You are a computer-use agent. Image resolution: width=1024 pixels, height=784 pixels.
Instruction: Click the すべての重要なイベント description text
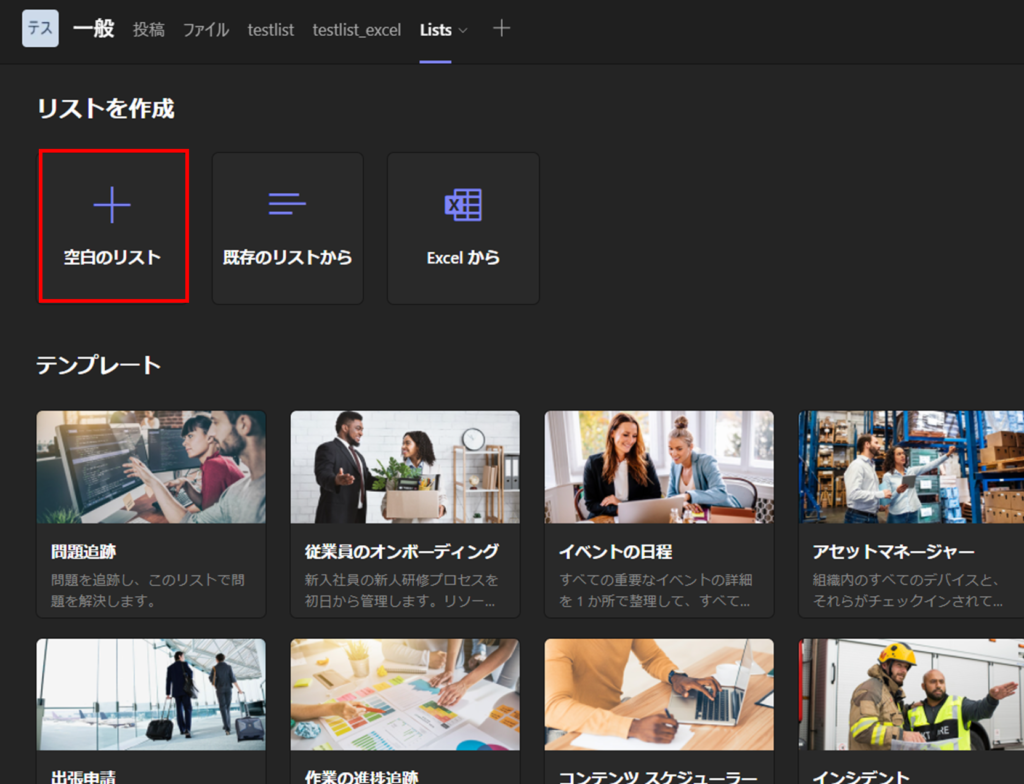tap(656, 590)
